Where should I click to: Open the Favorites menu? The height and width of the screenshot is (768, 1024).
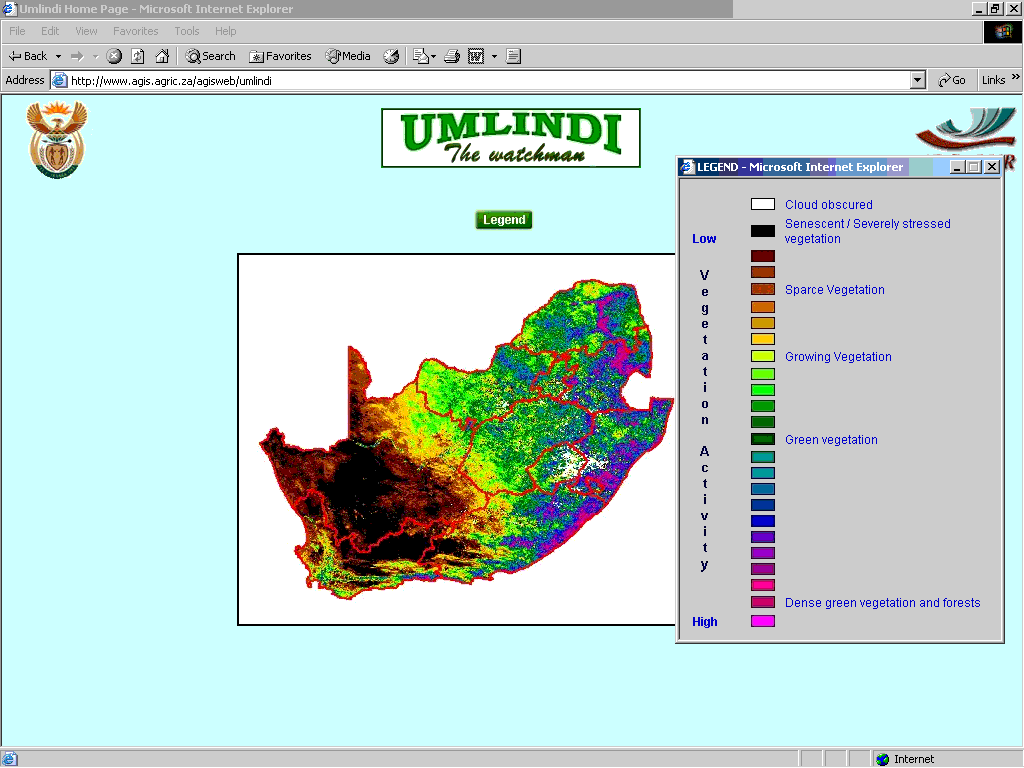[135, 31]
